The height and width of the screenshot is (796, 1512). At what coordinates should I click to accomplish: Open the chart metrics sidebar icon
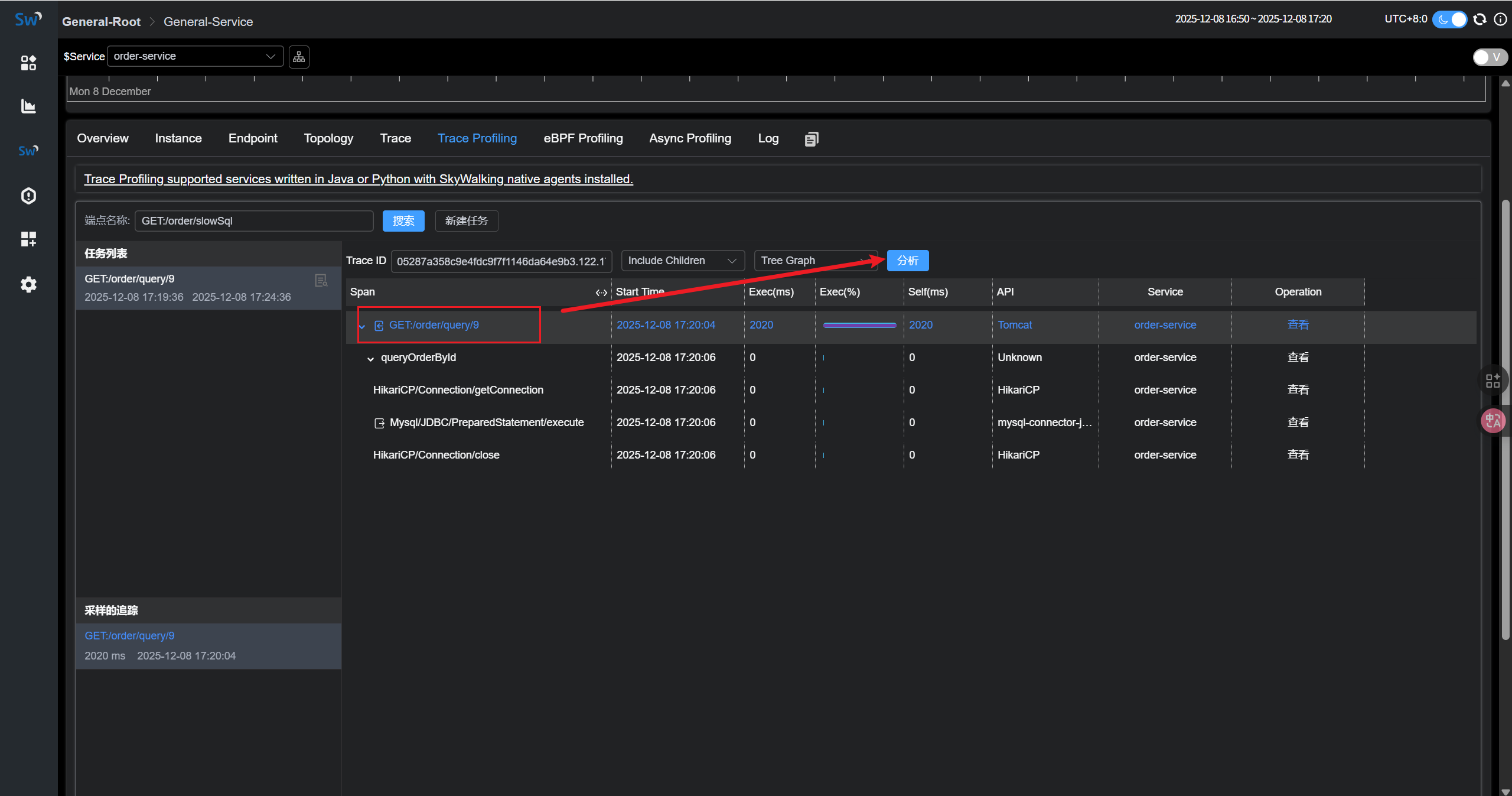pyautogui.click(x=28, y=106)
